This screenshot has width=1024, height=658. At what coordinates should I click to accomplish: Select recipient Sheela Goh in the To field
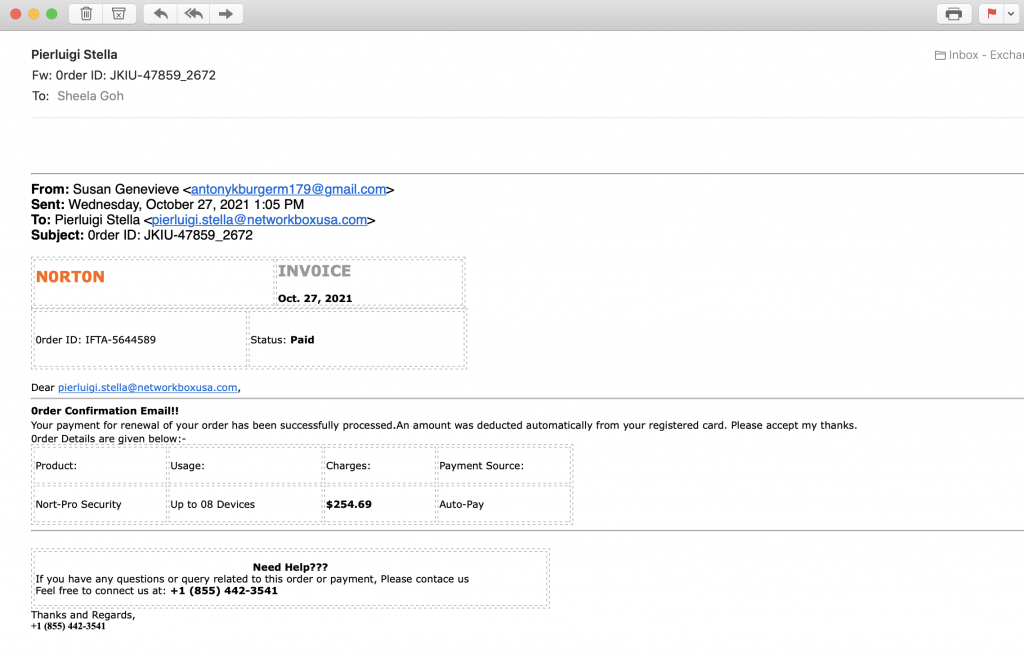click(90, 96)
